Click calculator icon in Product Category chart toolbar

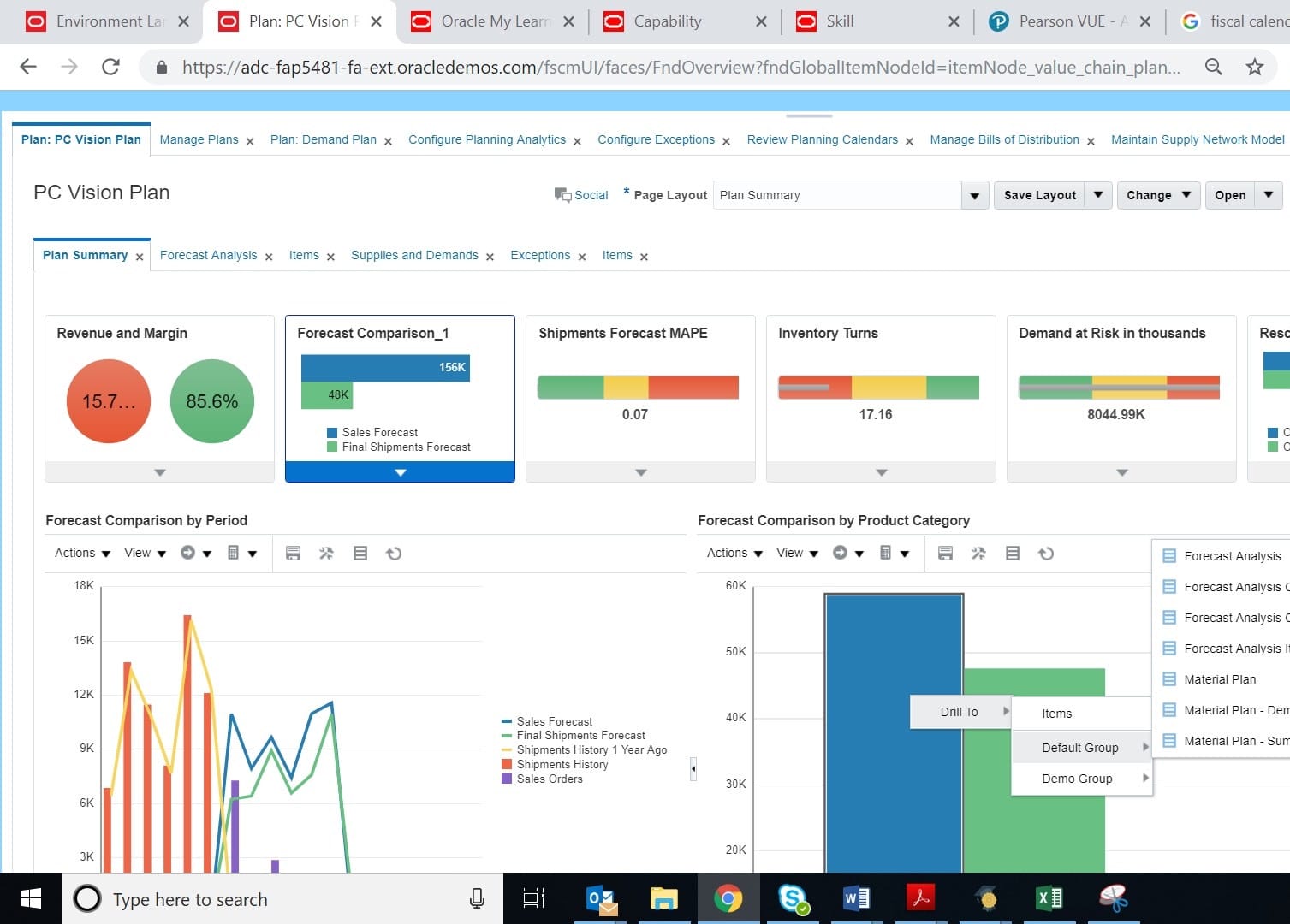click(886, 554)
